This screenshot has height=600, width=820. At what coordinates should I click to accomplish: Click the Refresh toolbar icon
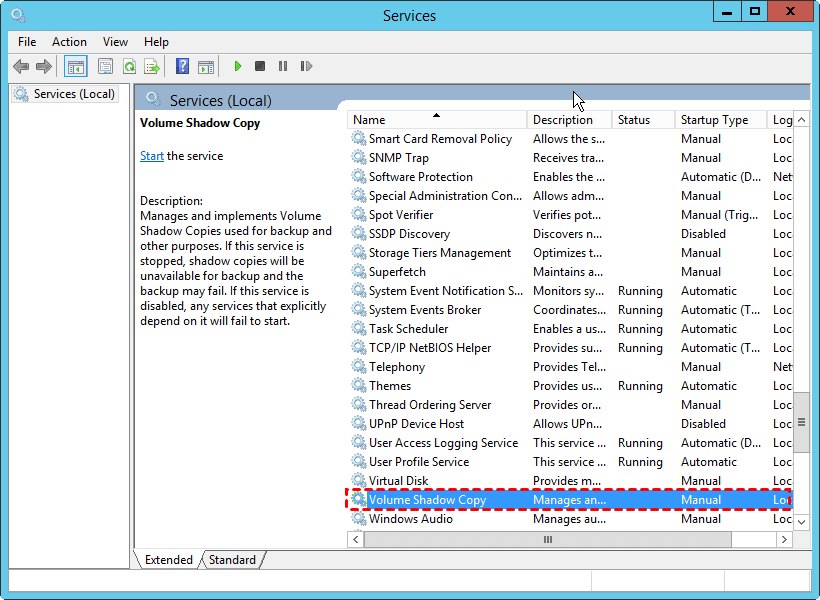[129, 67]
